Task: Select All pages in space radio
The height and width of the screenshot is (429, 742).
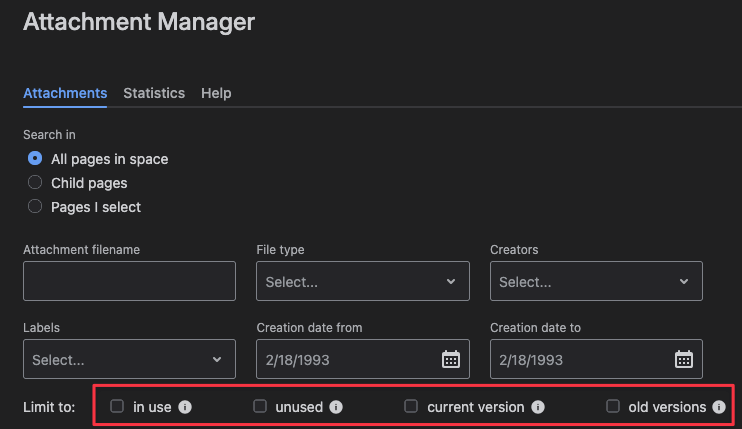Action: pyautogui.click(x=35, y=158)
